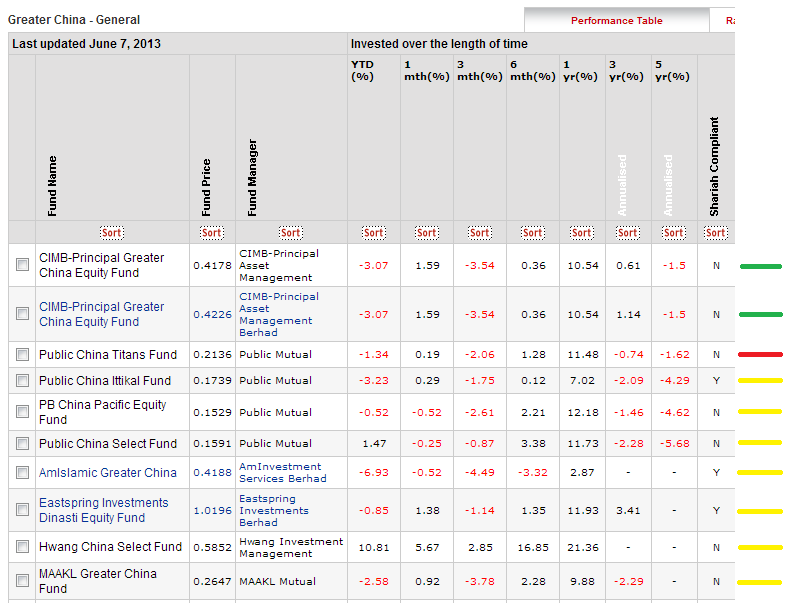Sort by 6 mth(%) column
Screen dimensions: 786x603
(532, 233)
